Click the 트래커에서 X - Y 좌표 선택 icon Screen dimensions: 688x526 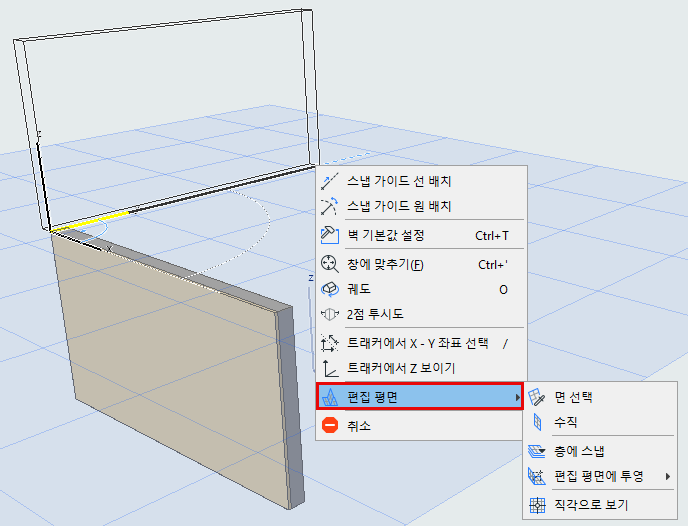330,343
